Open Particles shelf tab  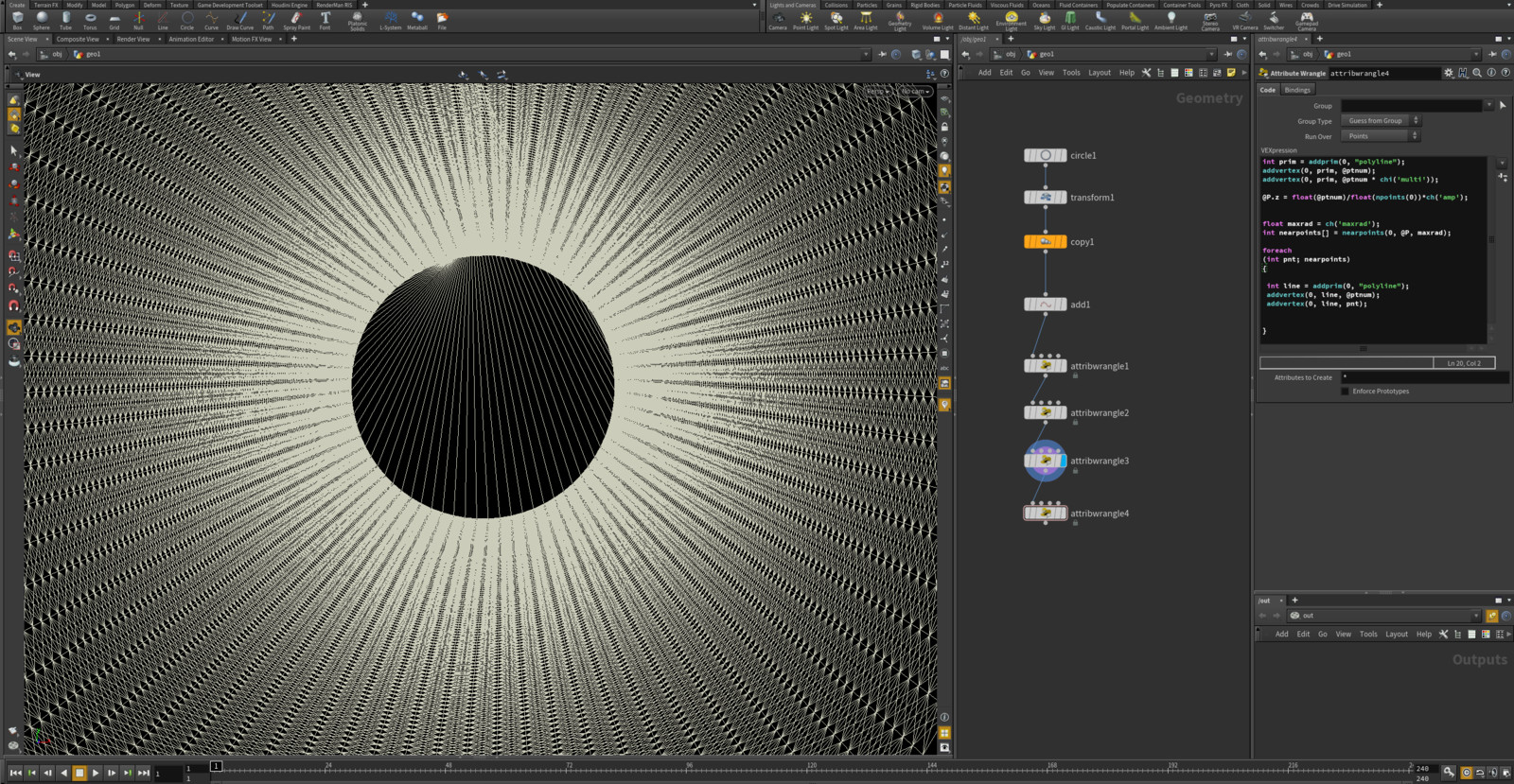coord(867,5)
